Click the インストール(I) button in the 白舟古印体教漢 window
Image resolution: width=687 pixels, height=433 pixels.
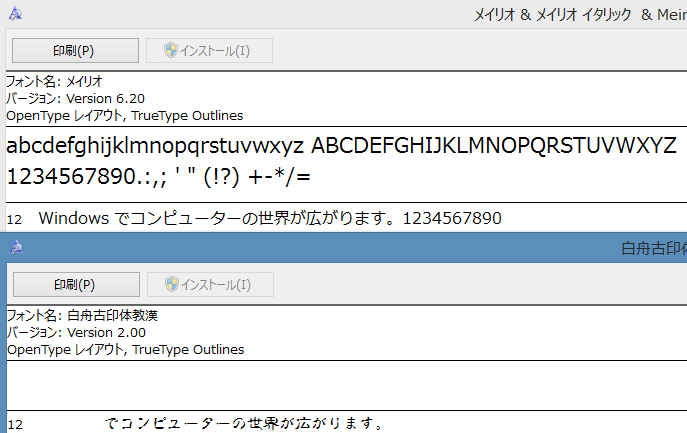tap(210, 284)
